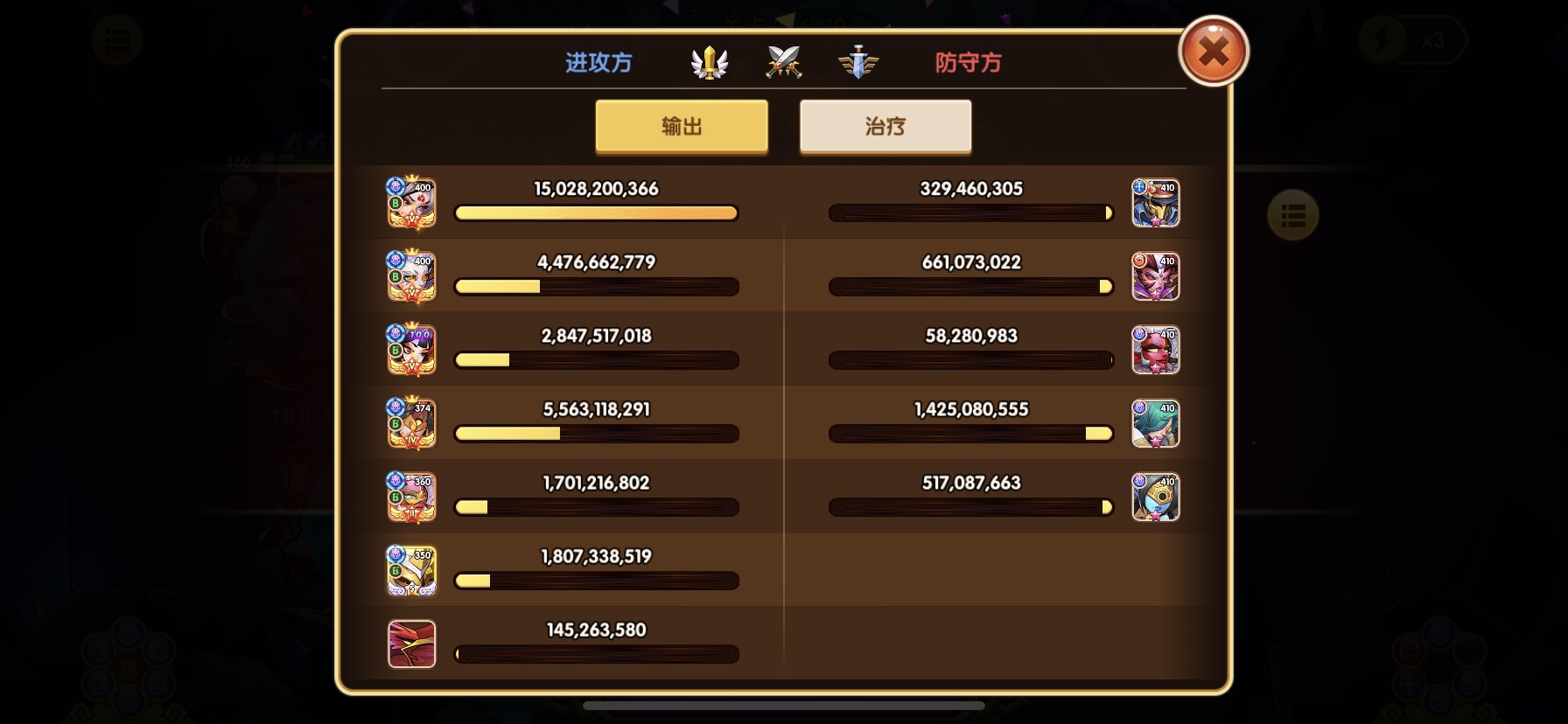Image resolution: width=1568 pixels, height=724 pixels.
Task: Click the crossed swords icon
Action: coord(784,62)
